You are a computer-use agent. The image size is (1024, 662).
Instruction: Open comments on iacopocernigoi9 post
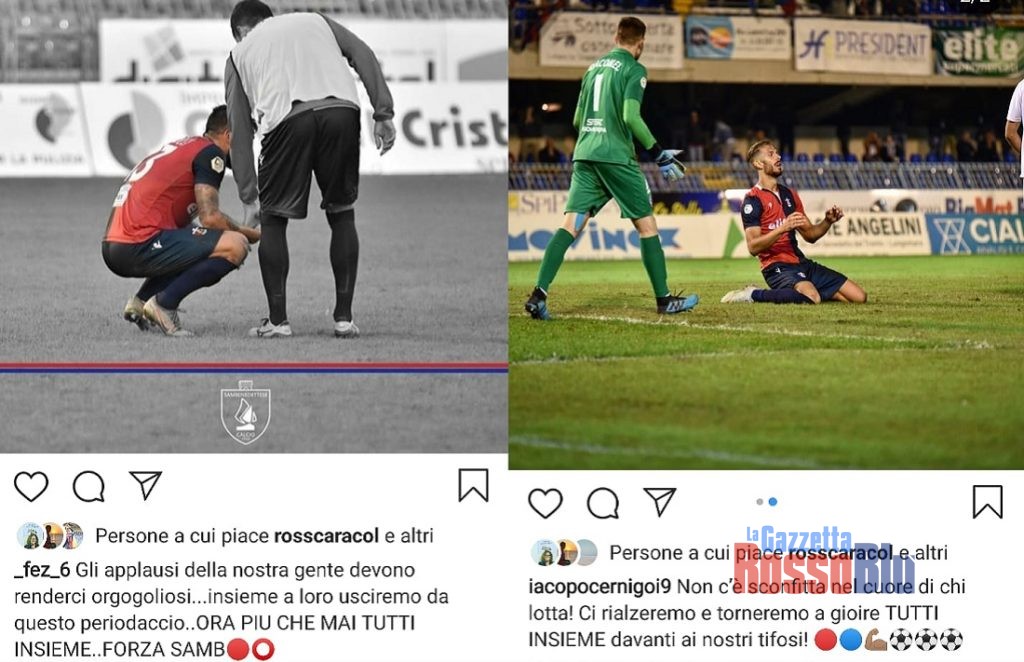[x=603, y=503]
